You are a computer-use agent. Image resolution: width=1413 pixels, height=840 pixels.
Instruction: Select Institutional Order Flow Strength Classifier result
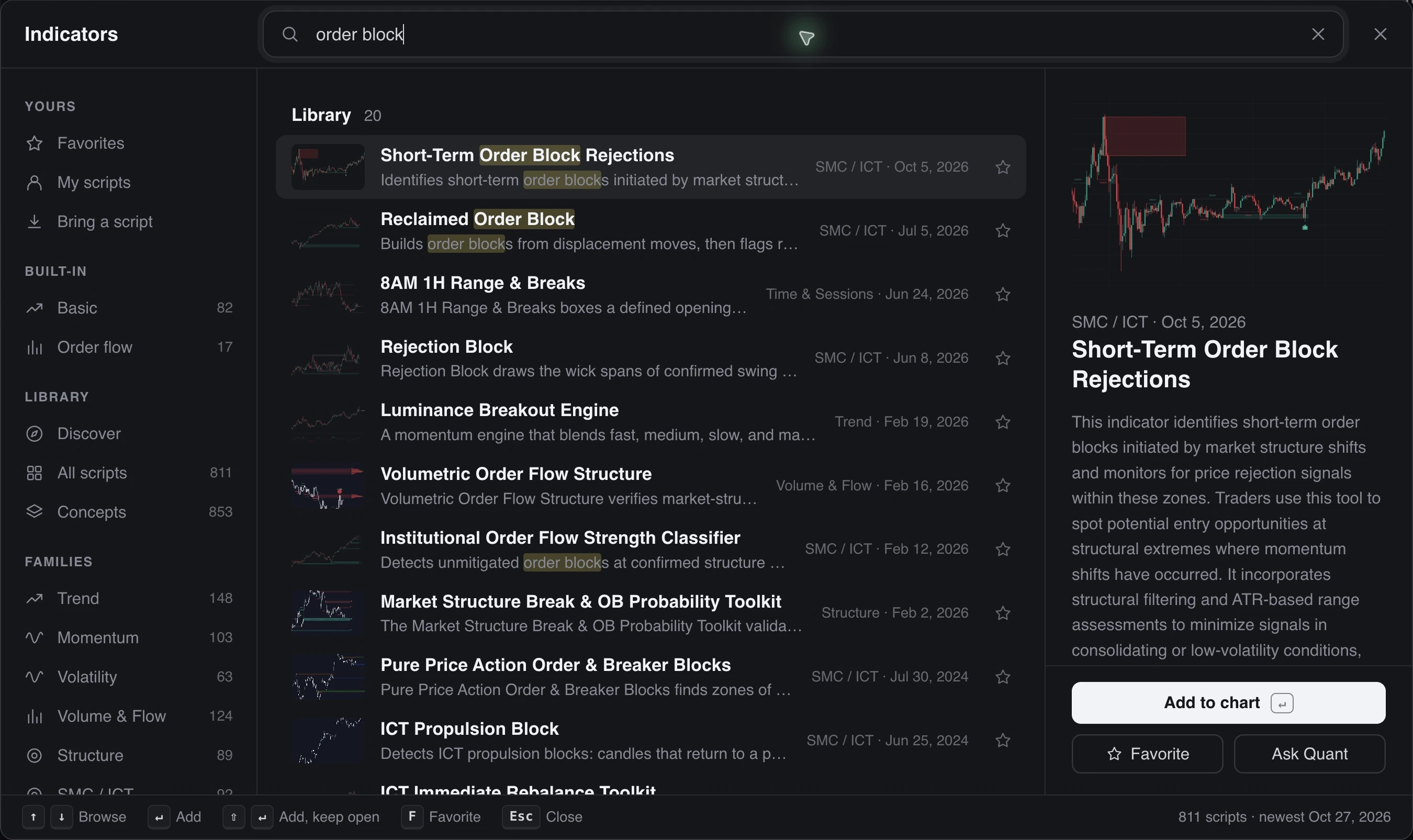point(651,549)
